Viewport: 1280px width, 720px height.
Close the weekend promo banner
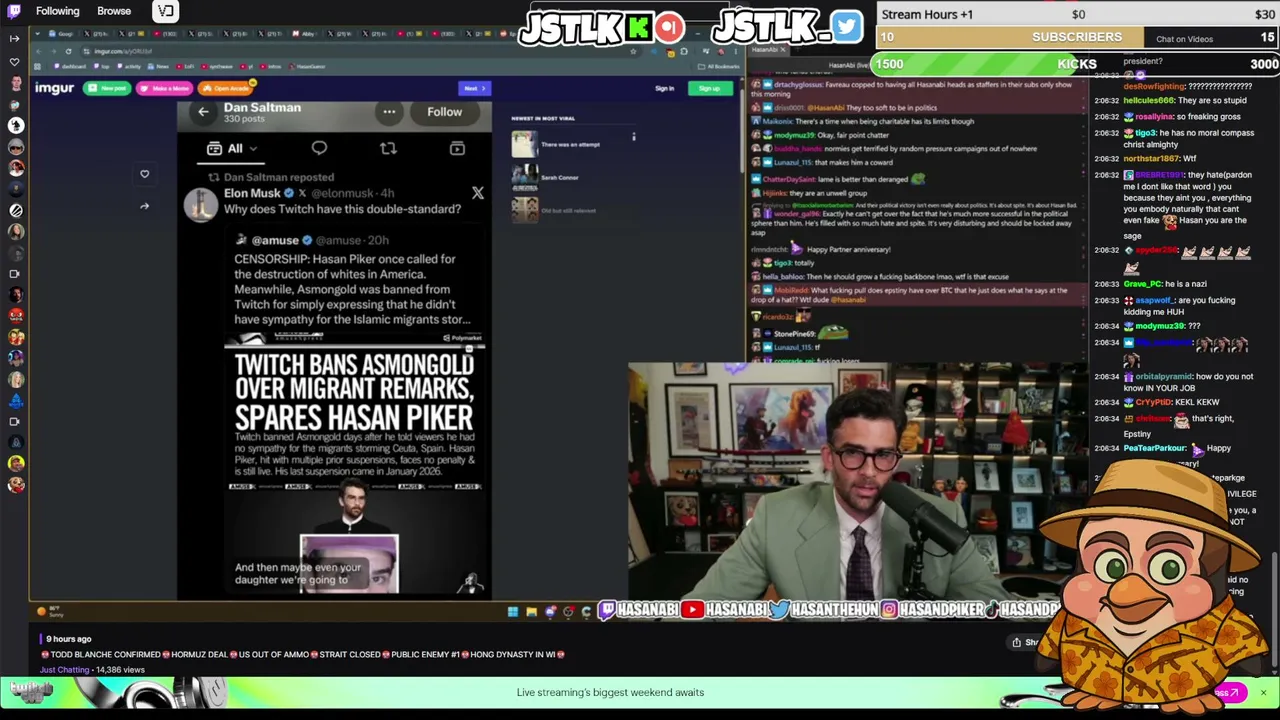coord(1263,693)
